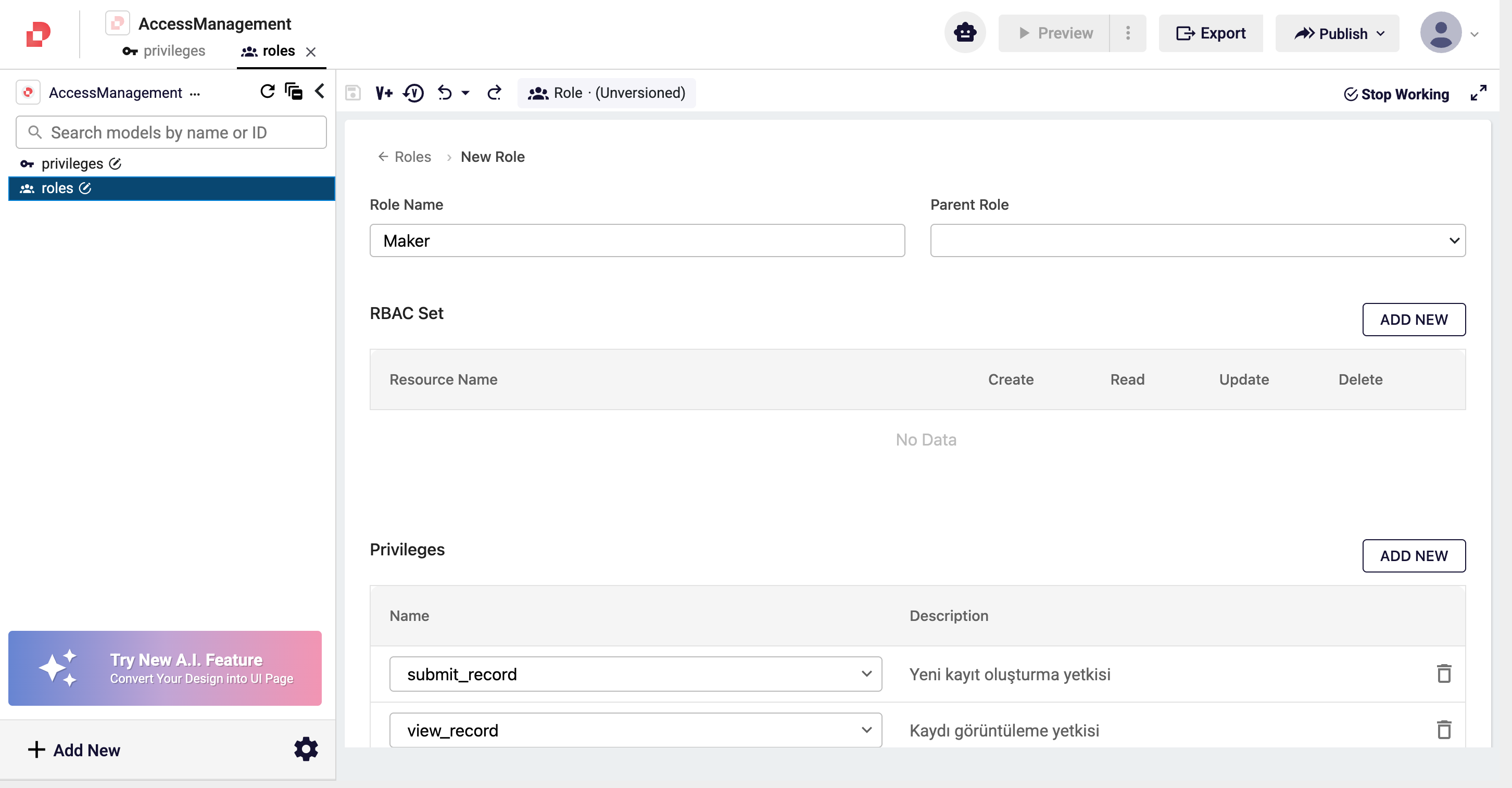Click the Privileges Description column header

point(949,616)
